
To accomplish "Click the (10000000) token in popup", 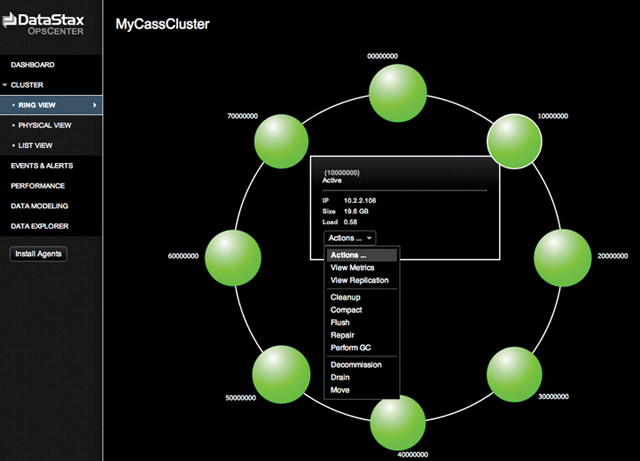I will click(x=342, y=173).
